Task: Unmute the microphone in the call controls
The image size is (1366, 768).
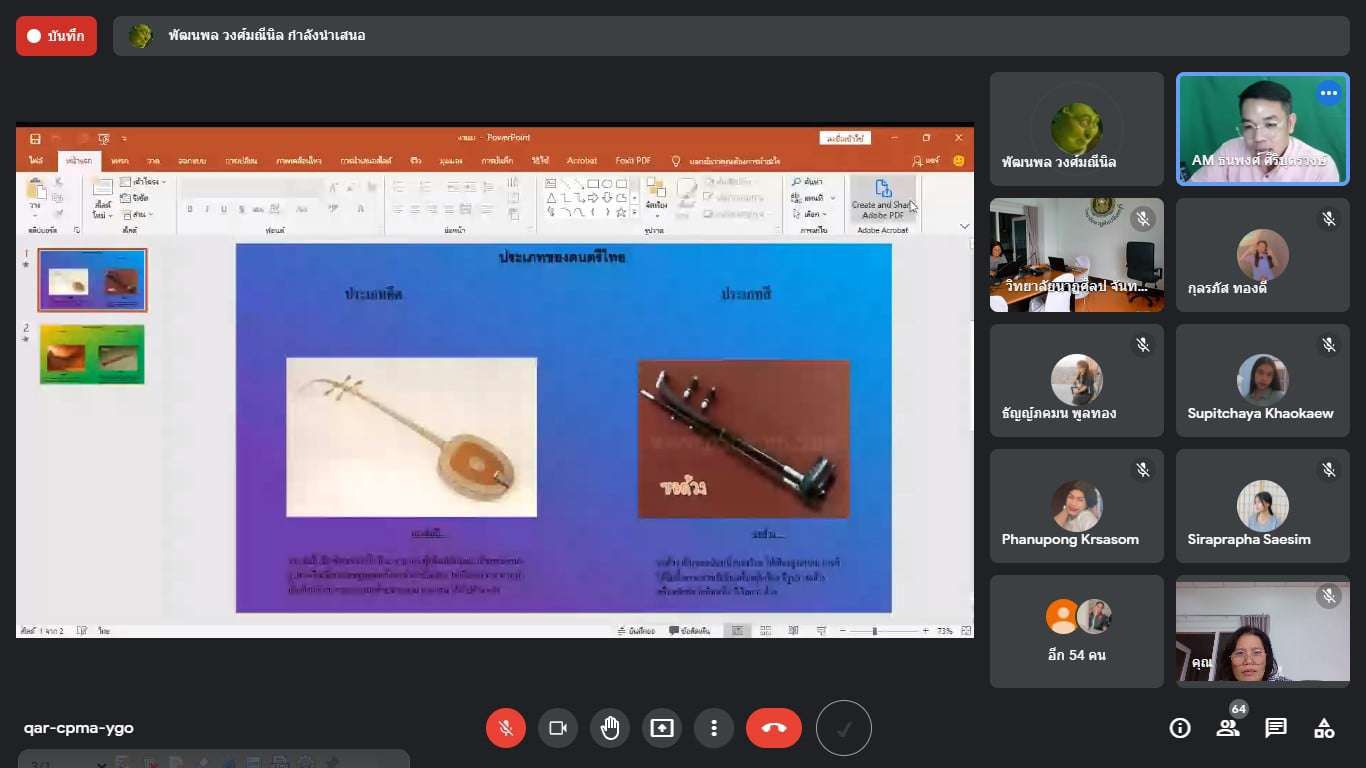Action: 506,728
